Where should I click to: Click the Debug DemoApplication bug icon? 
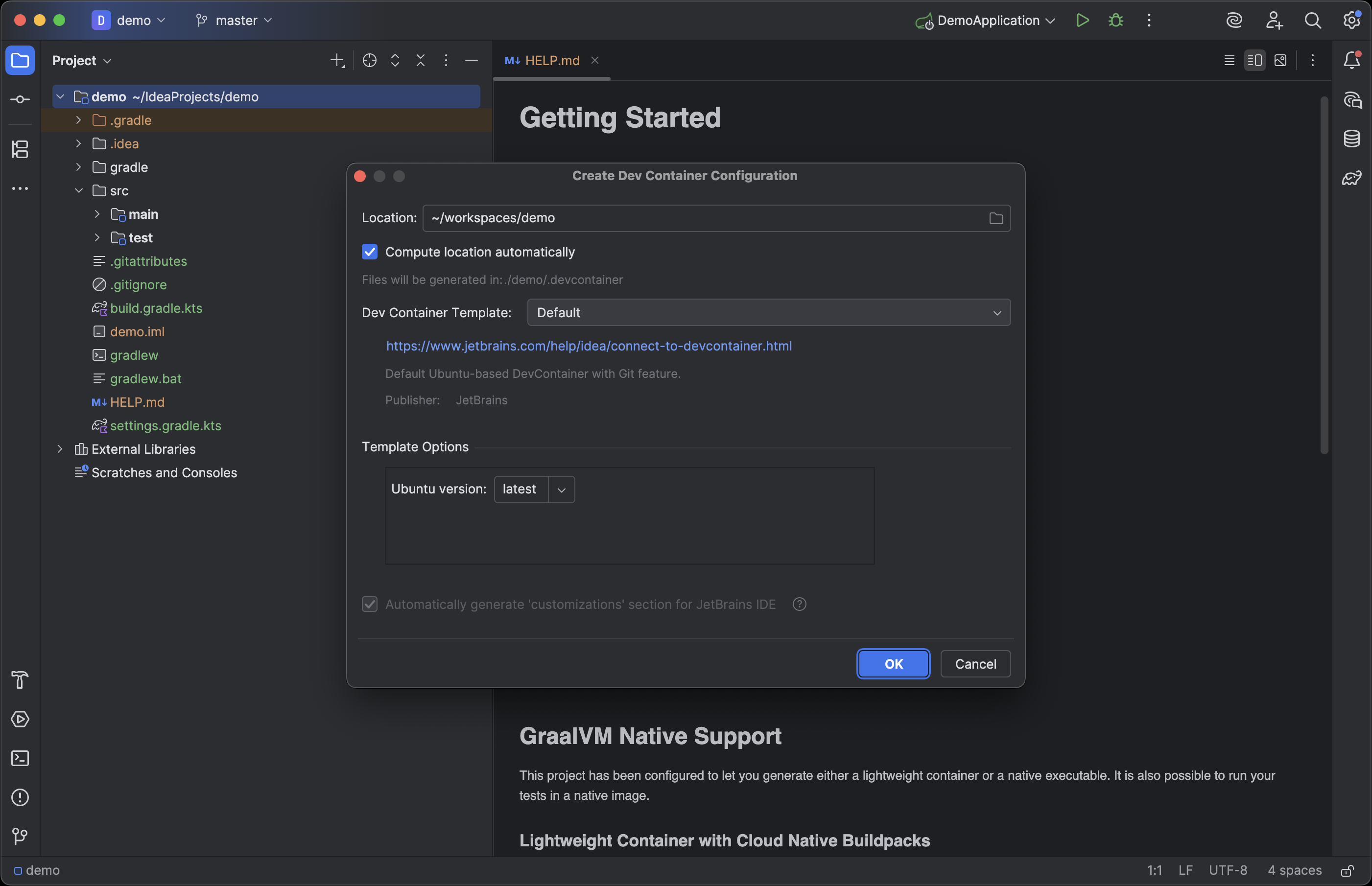[1115, 21]
